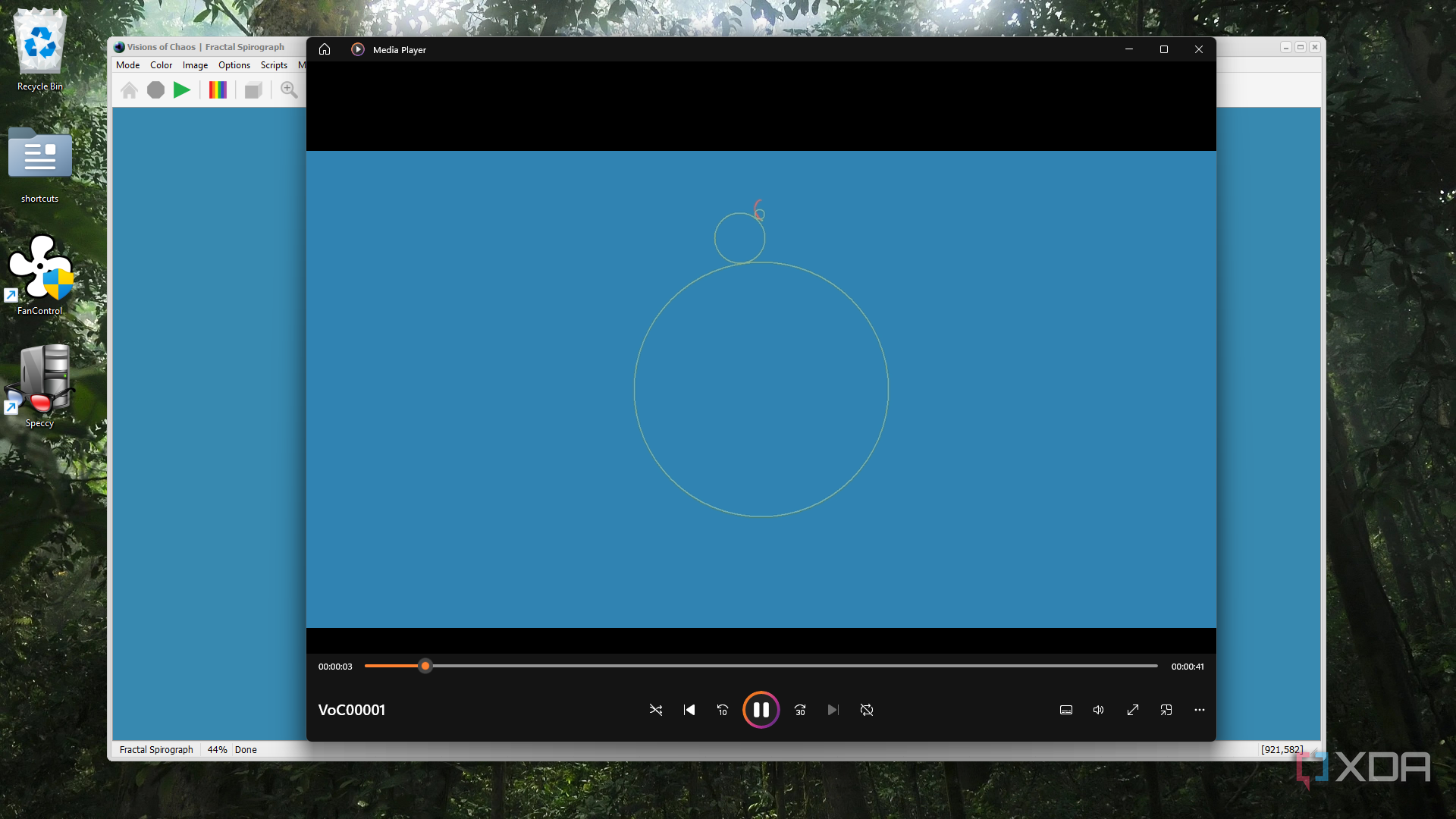Open subtitles and captions menu
The width and height of the screenshot is (1456, 819).
1066,710
